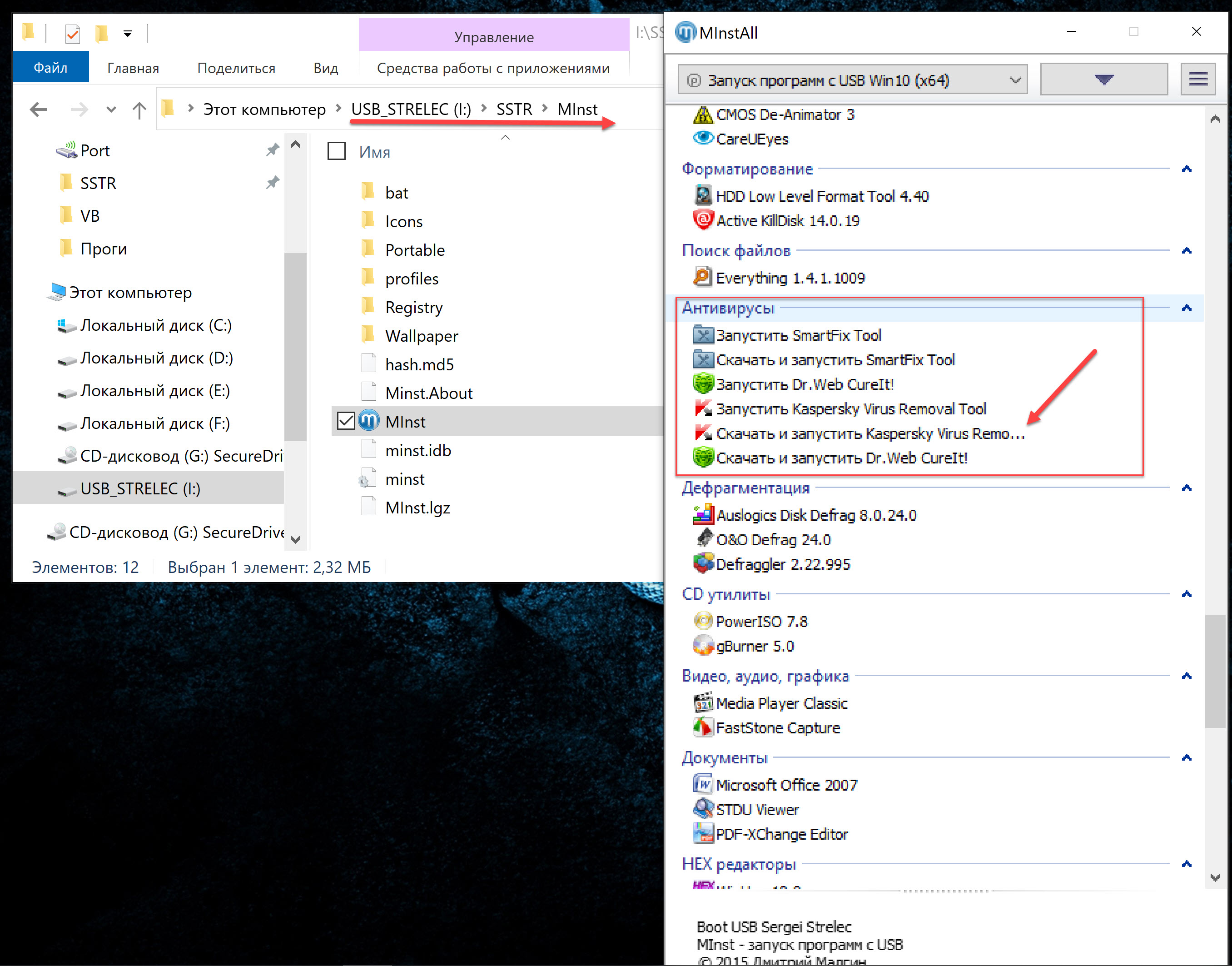Collapse the Дефрагментация category chevron

pyautogui.click(x=1186, y=488)
